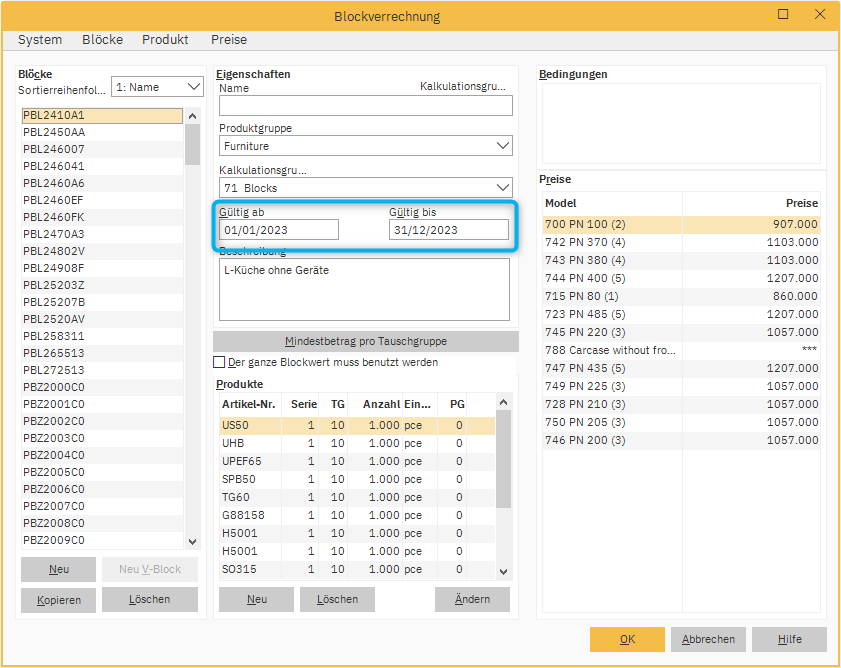
Task: Click the 'Gültig bis' date field
Action: [x=448, y=230]
